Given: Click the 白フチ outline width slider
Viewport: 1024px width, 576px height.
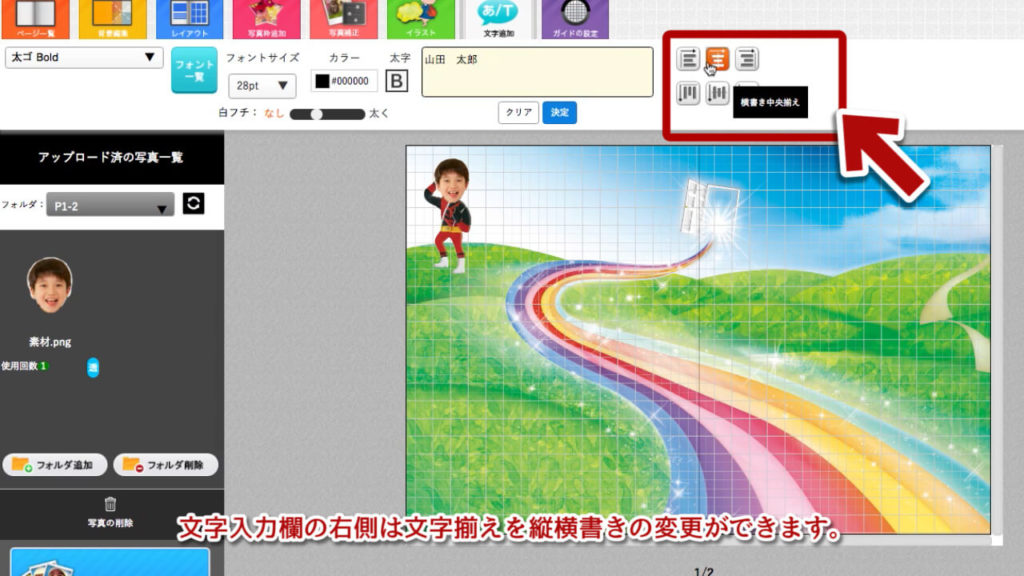Looking at the screenshot, I should tap(327, 114).
